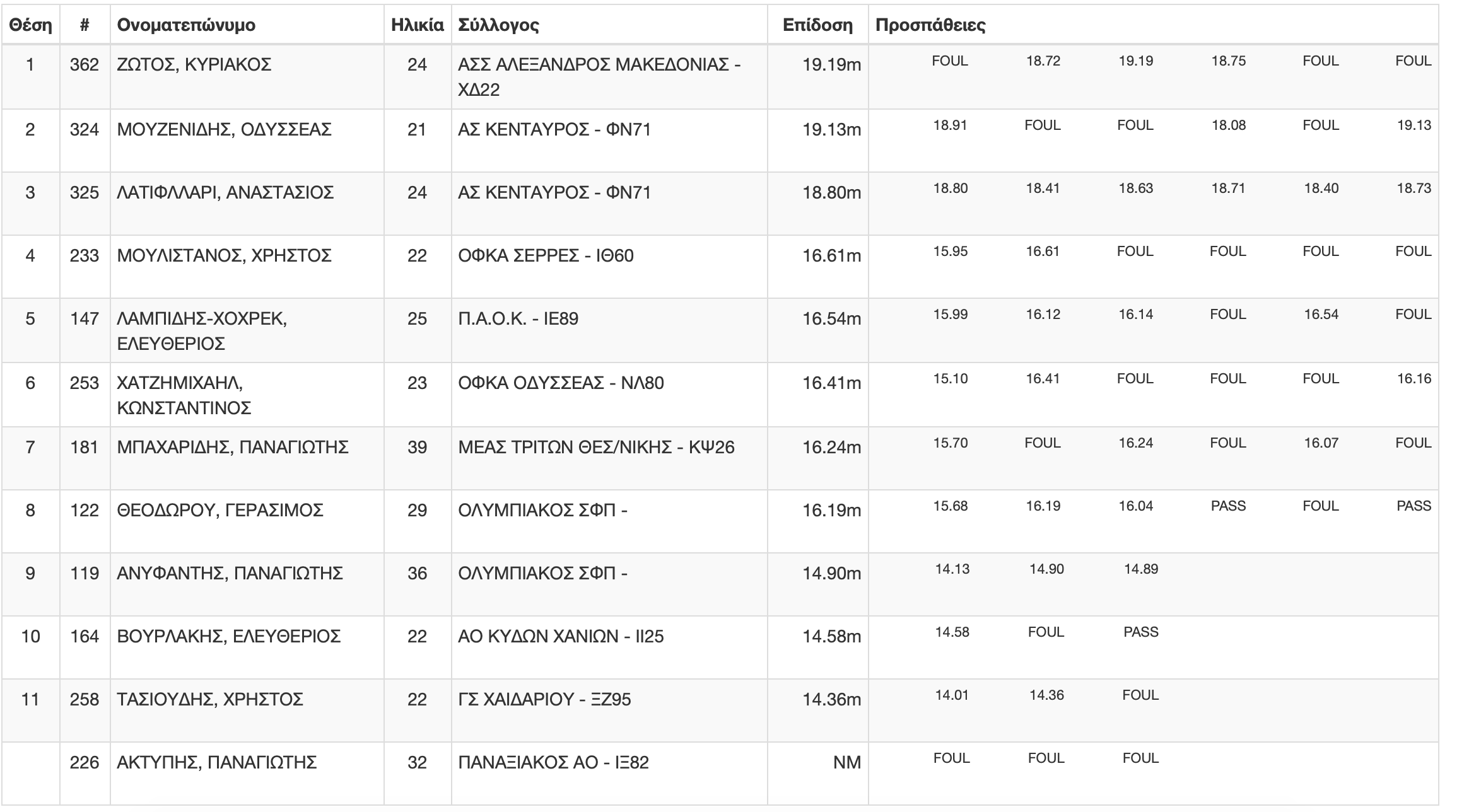
Task: Select athlete ΜΟΥΖΕΝΙΔΗΣ, ΟΔΥΣΣΕΑΣ
Action: click(x=224, y=130)
